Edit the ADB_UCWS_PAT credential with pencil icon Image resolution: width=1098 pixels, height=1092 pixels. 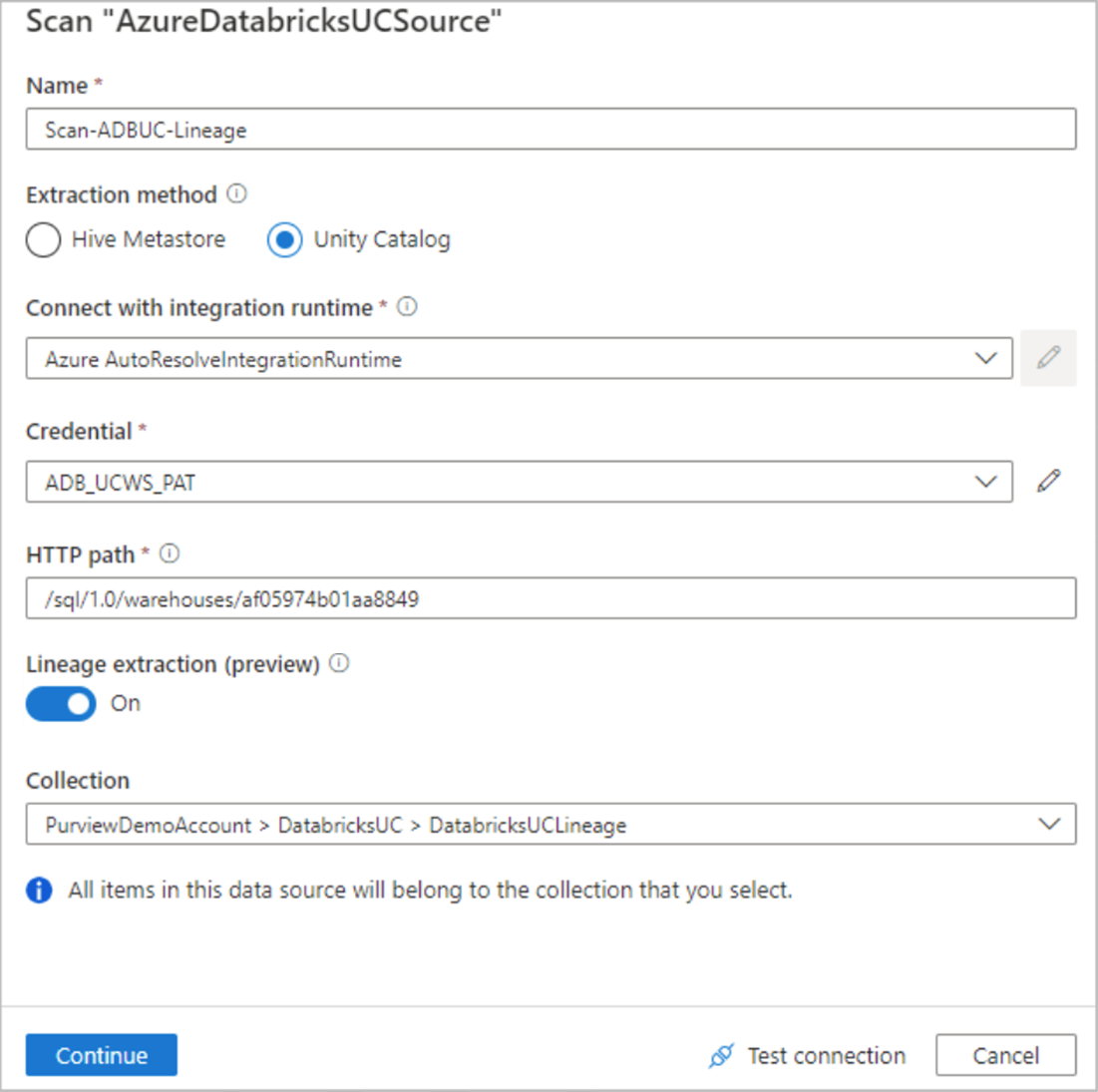1048,482
